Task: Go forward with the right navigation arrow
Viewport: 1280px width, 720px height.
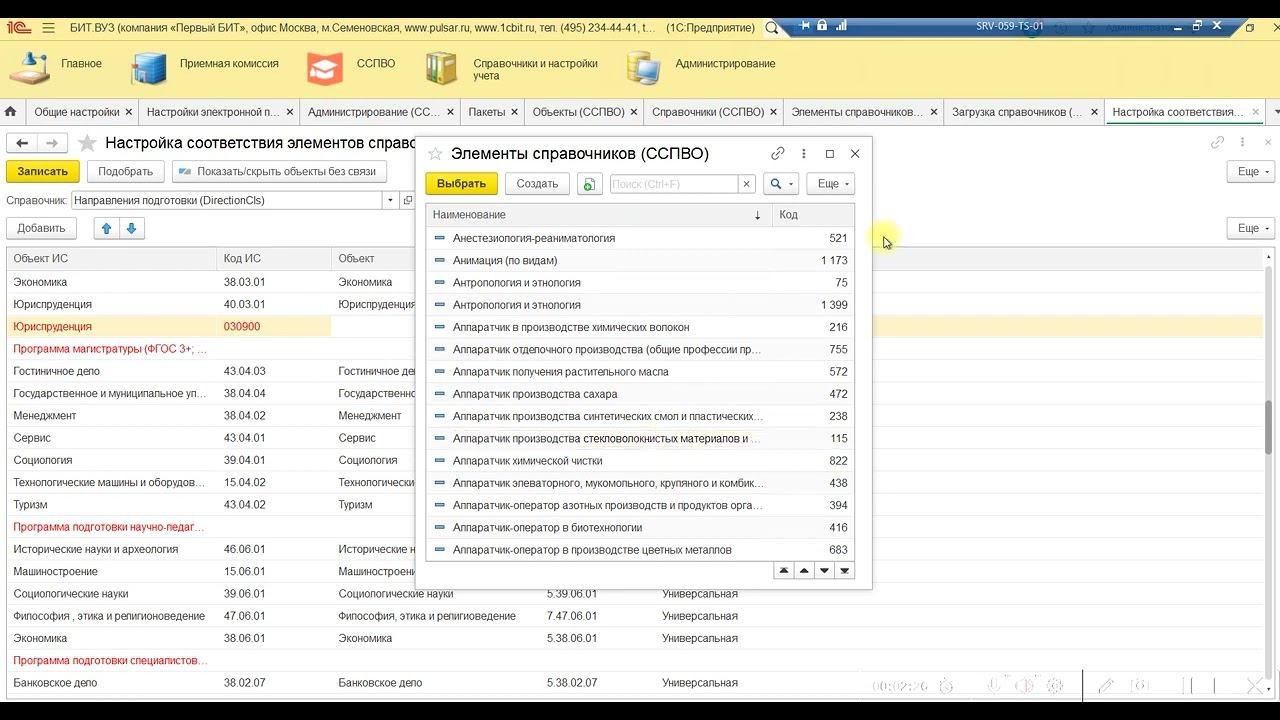Action: click(x=53, y=143)
